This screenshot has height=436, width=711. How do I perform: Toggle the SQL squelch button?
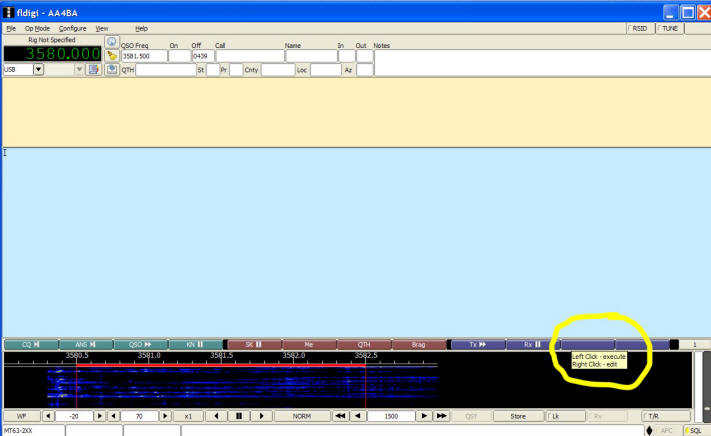coord(695,430)
